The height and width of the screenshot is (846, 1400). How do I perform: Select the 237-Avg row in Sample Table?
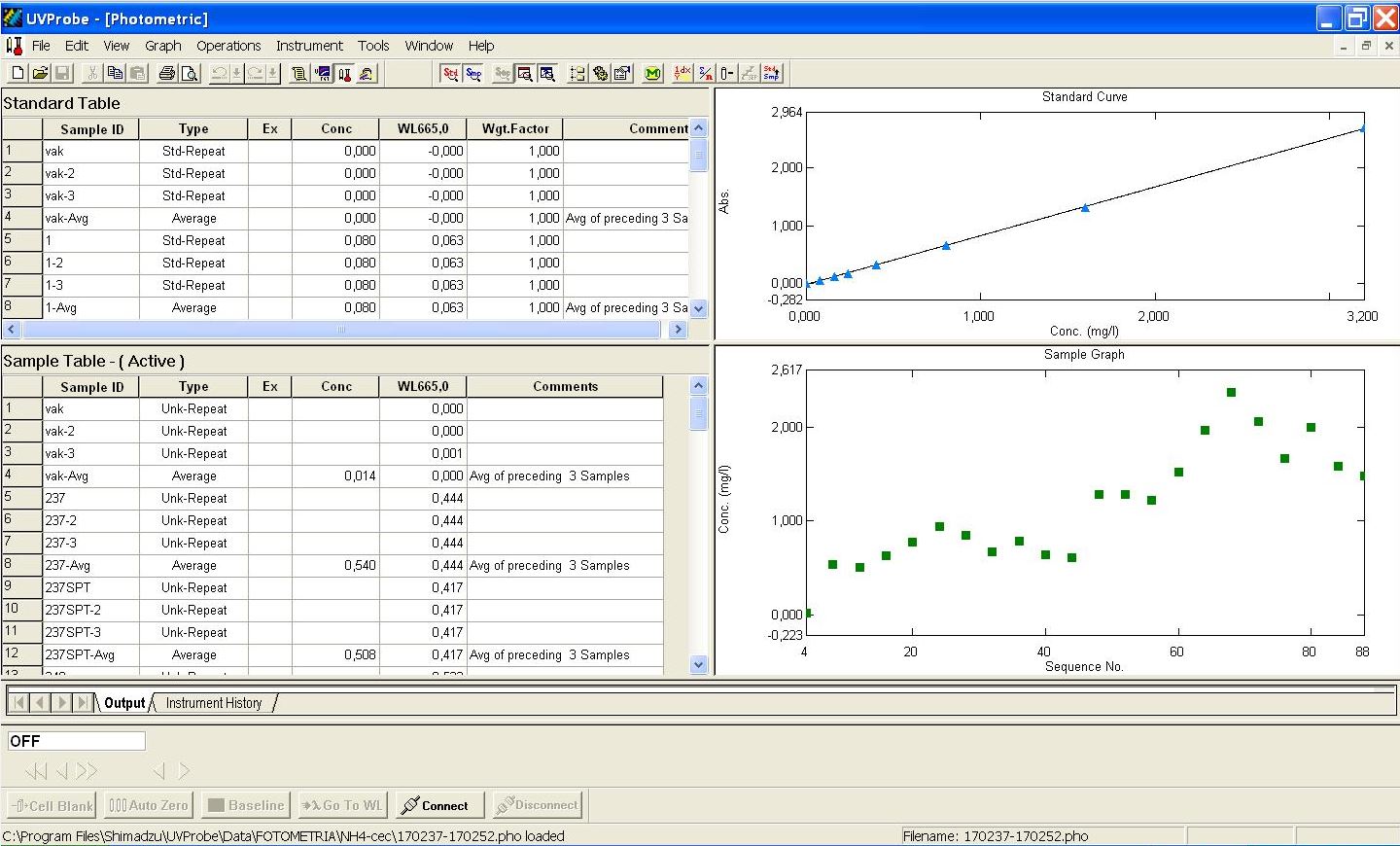[x=91, y=565]
